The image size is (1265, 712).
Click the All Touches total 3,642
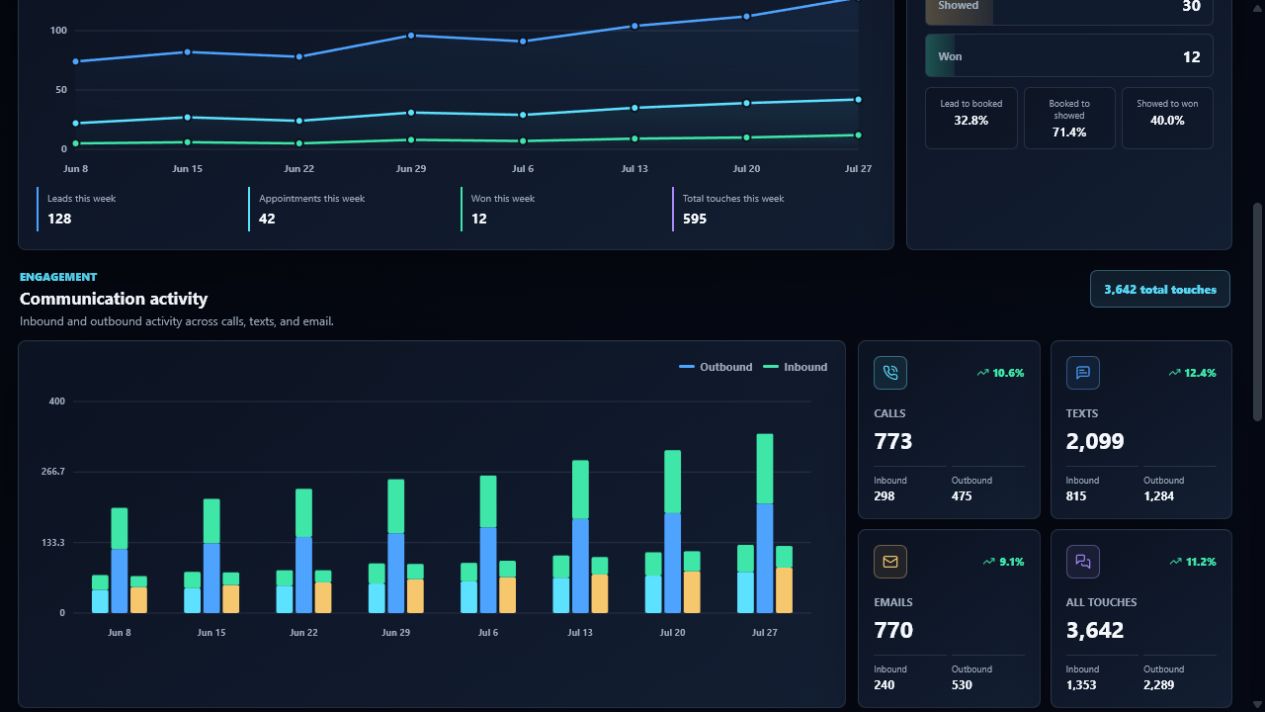[x=1095, y=630]
